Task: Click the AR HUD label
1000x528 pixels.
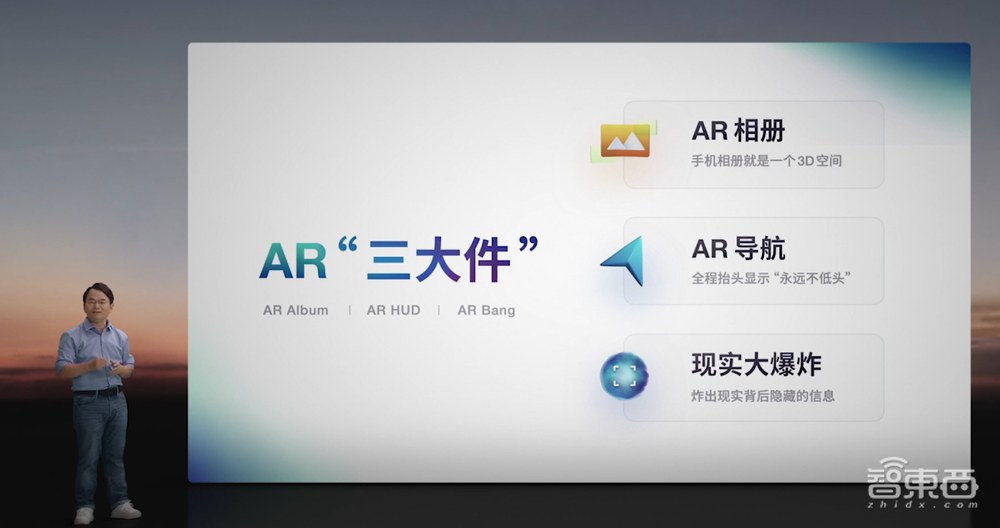Action: pos(393,311)
